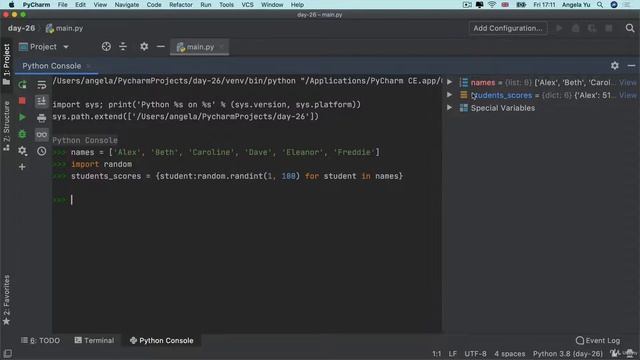Open the Run menu
The width and height of the screenshot is (640, 360).
click(206, 5)
